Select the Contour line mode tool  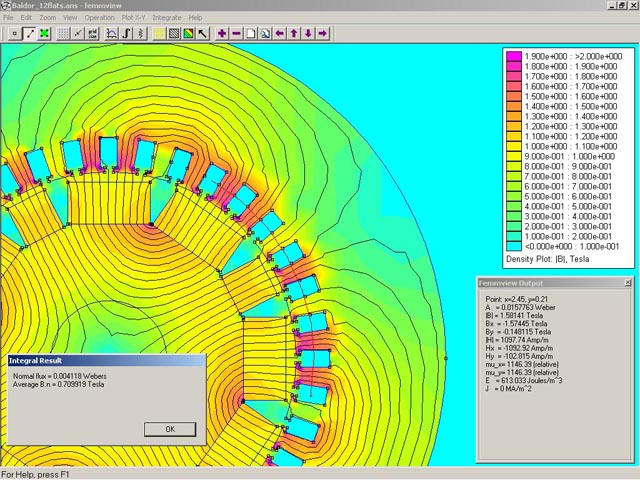tap(29, 33)
